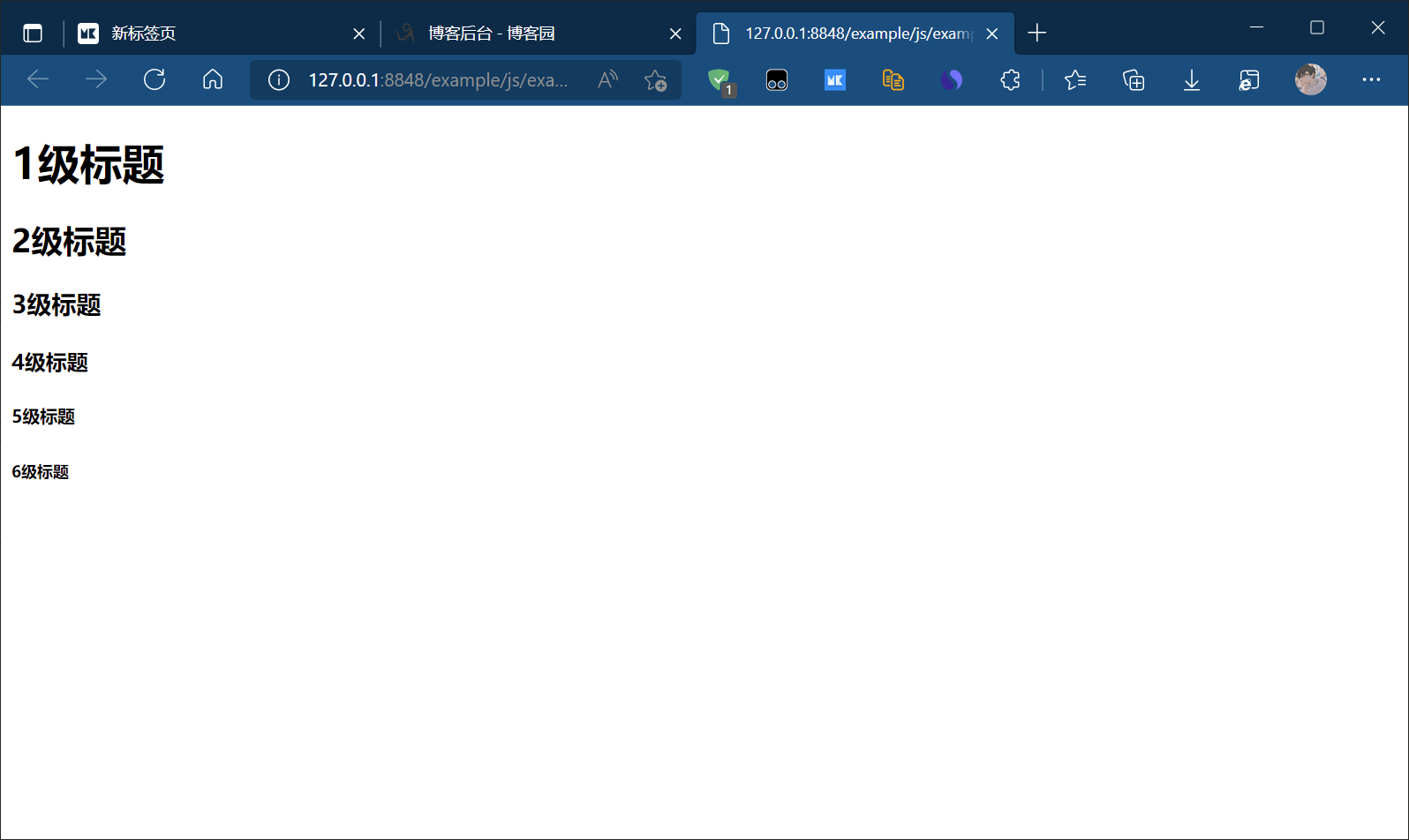Refresh the current page
Viewport: 1409px width, 840px height.
click(x=154, y=80)
